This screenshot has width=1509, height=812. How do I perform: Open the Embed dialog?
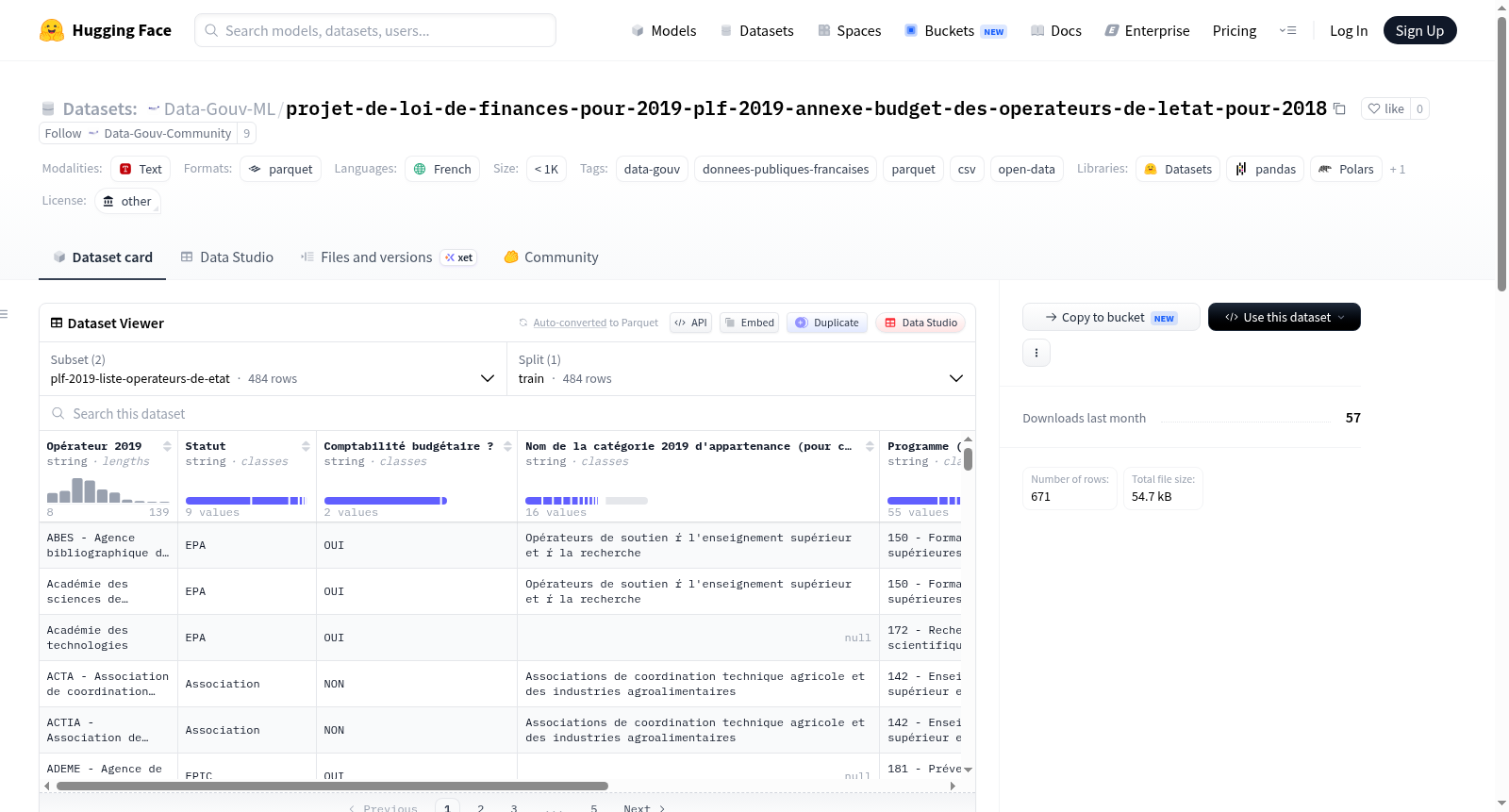[x=748, y=323]
